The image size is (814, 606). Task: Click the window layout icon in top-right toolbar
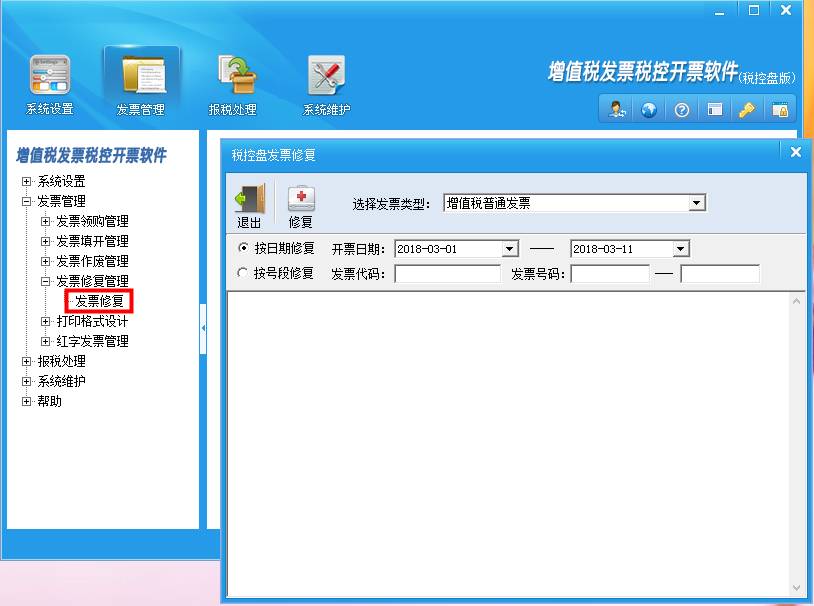coord(715,110)
